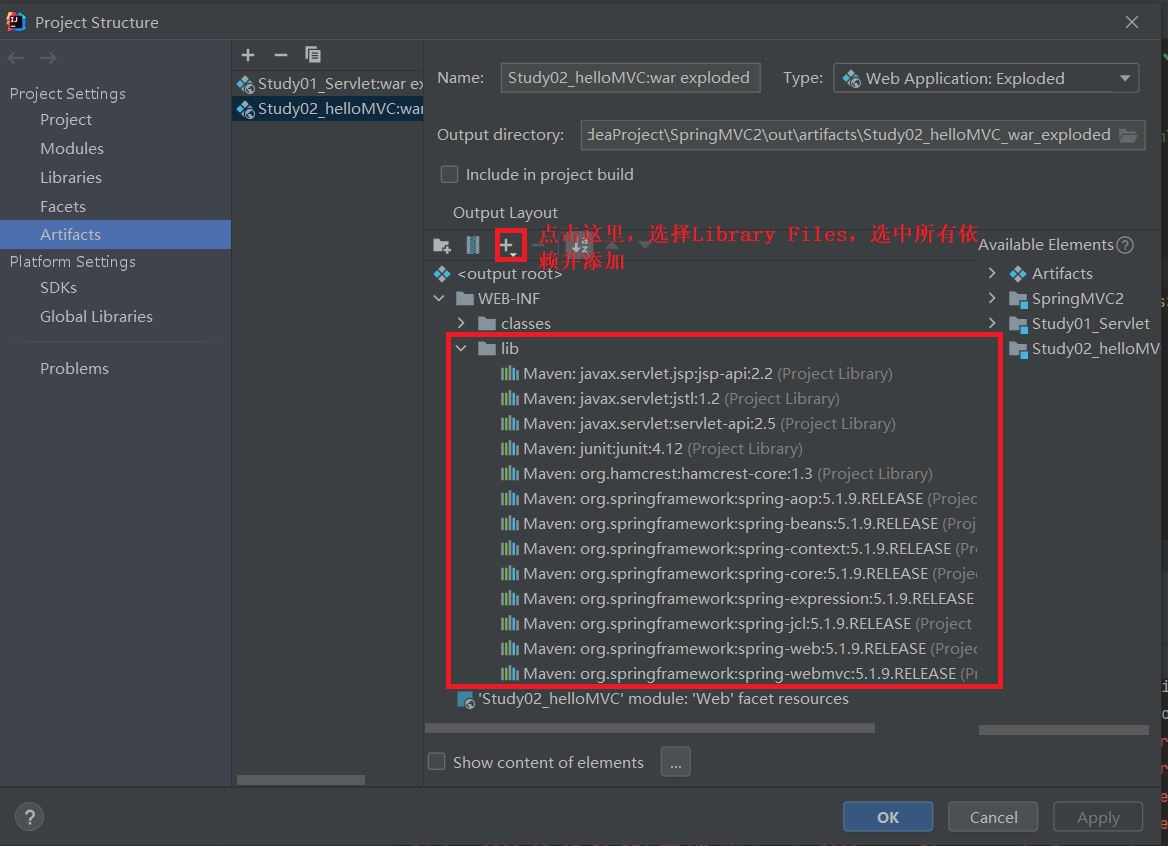This screenshot has width=1168, height=846.
Task: Click SpringMVC2 module icon
Action: click(x=1018, y=299)
